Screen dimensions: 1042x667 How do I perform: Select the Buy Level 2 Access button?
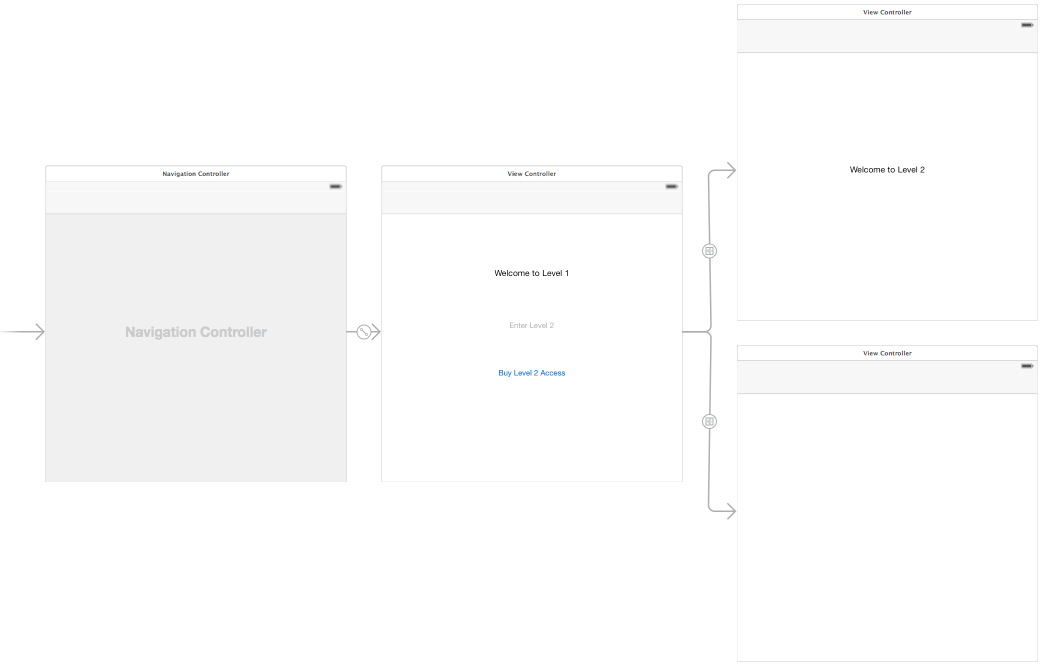coord(531,372)
